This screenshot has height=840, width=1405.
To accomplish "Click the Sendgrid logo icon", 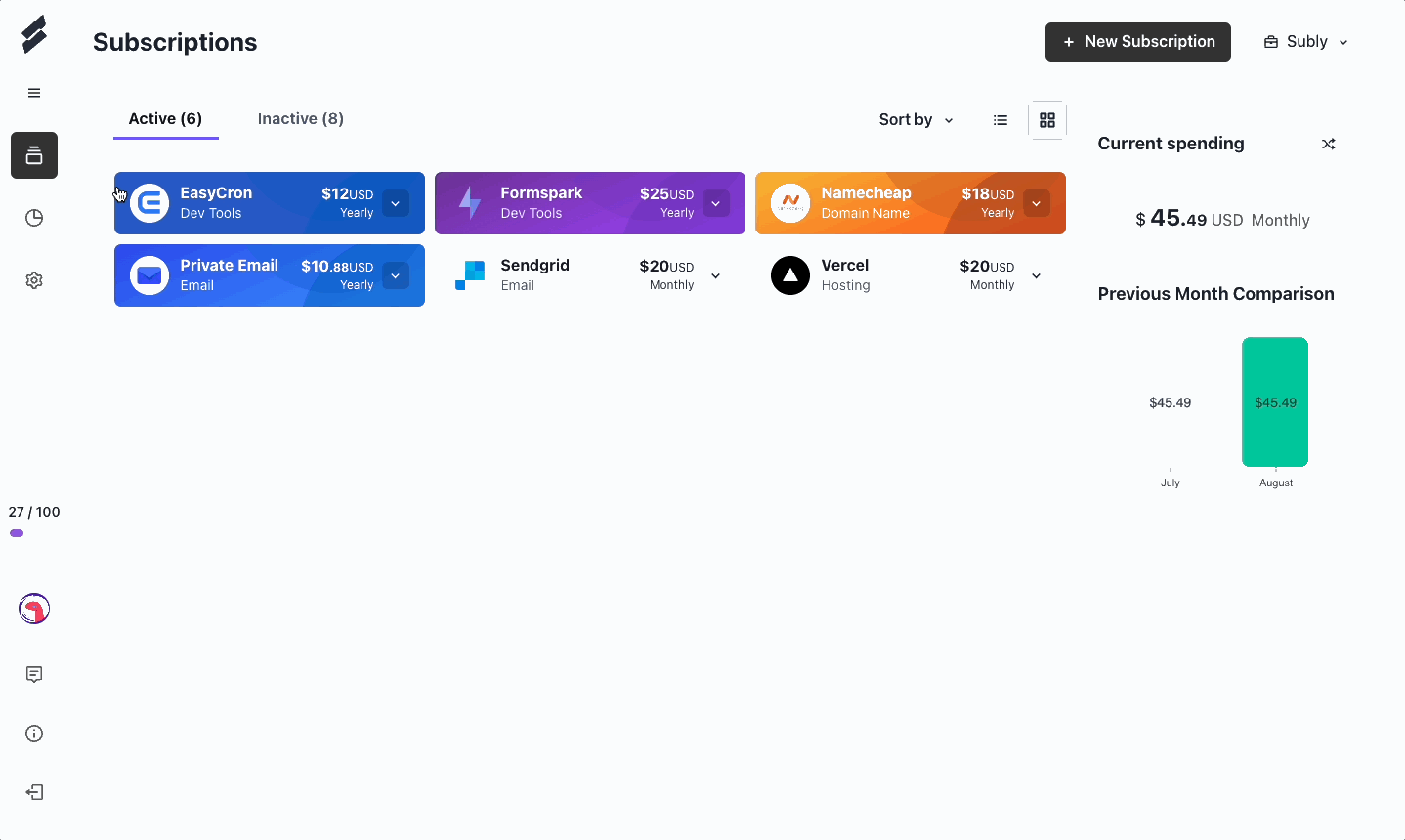I will 470,275.
